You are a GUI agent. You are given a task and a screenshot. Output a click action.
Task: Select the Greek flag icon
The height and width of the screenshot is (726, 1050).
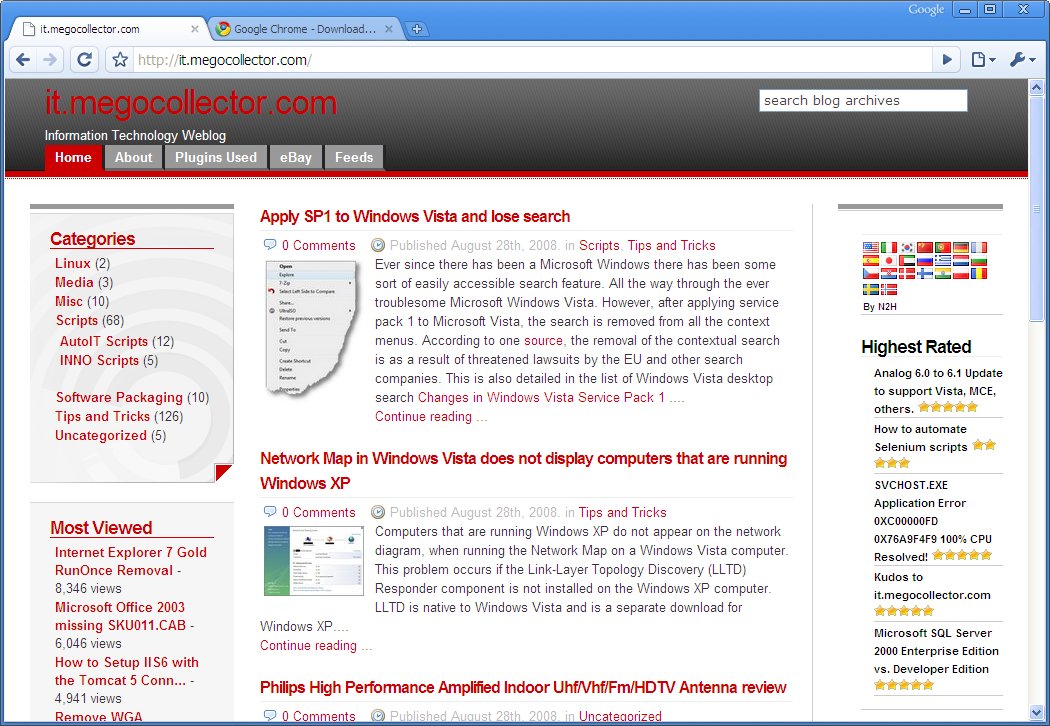[943, 261]
